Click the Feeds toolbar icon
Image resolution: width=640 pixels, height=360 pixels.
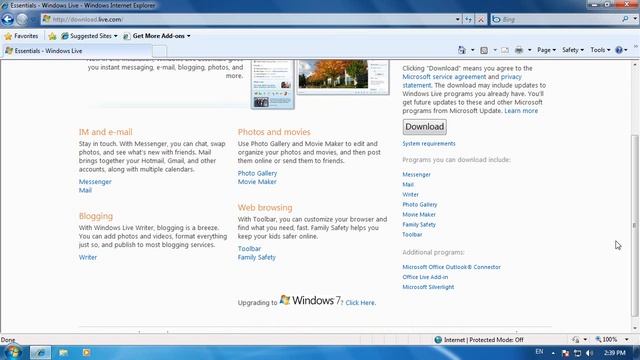pos(484,50)
